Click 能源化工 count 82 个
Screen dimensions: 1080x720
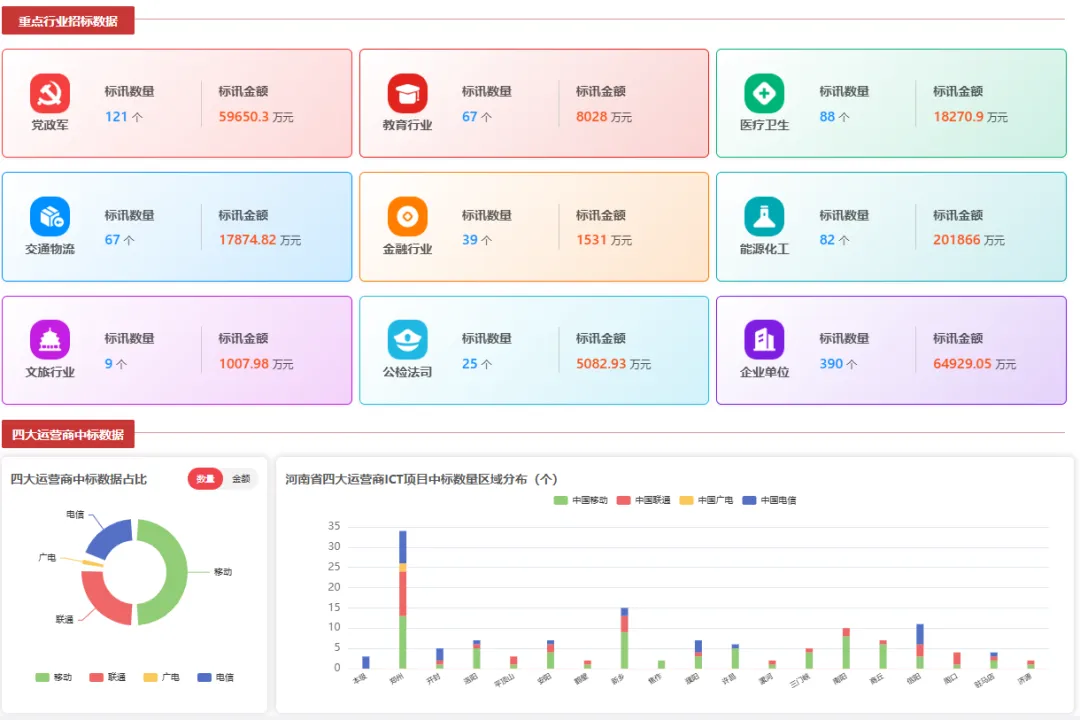pyautogui.click(x=835, y=240)
